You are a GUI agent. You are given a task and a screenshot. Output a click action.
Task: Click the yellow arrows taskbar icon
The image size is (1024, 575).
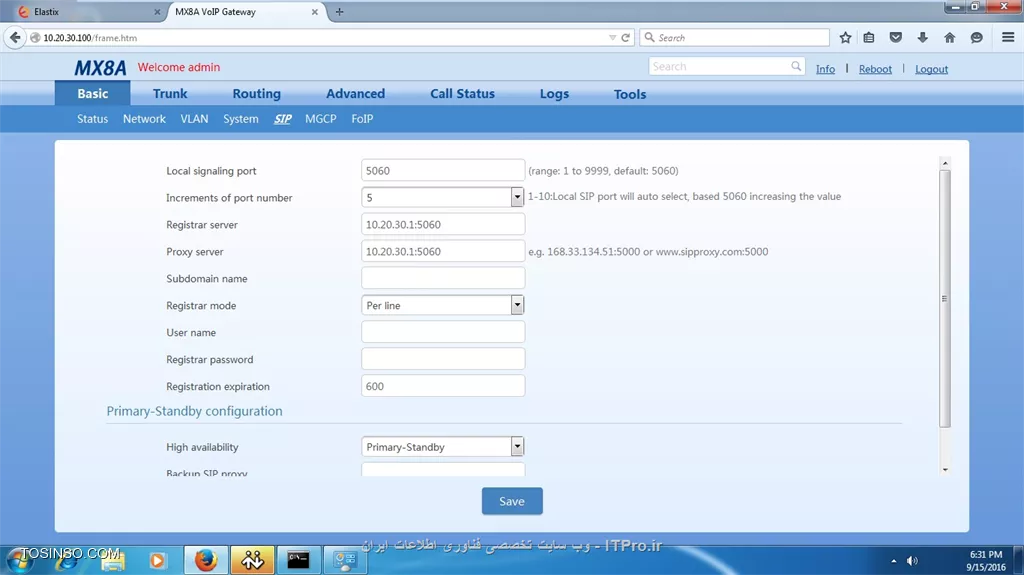tap(252, 560)
